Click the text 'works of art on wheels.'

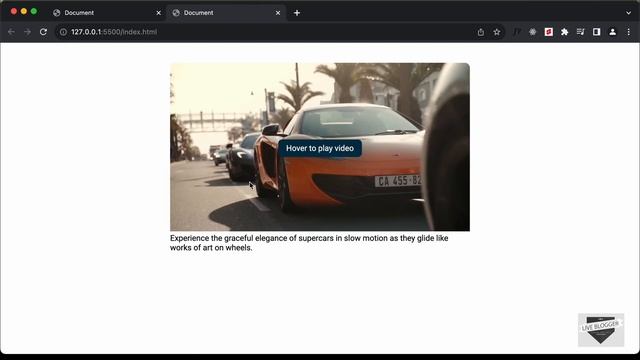tap(211, 248)
